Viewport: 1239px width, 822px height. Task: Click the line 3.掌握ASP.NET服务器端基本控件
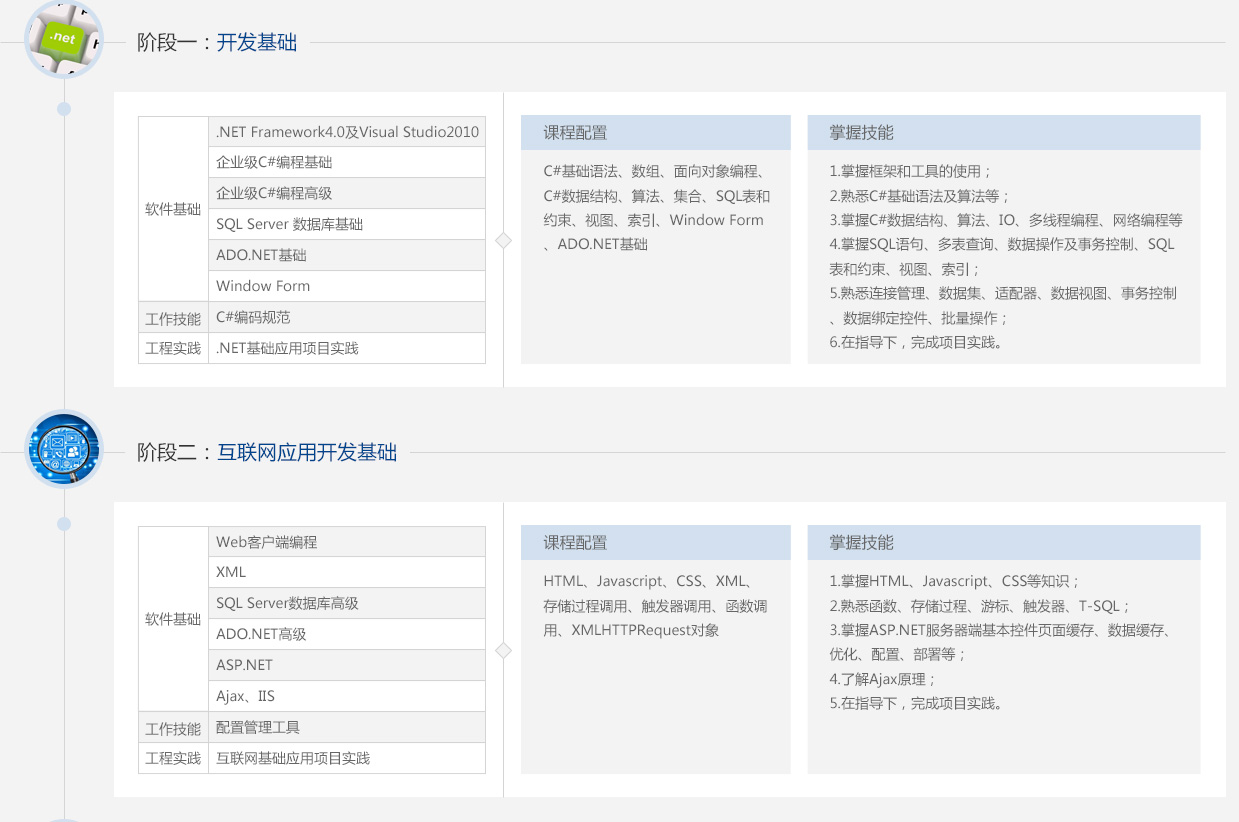point(1000,630)
